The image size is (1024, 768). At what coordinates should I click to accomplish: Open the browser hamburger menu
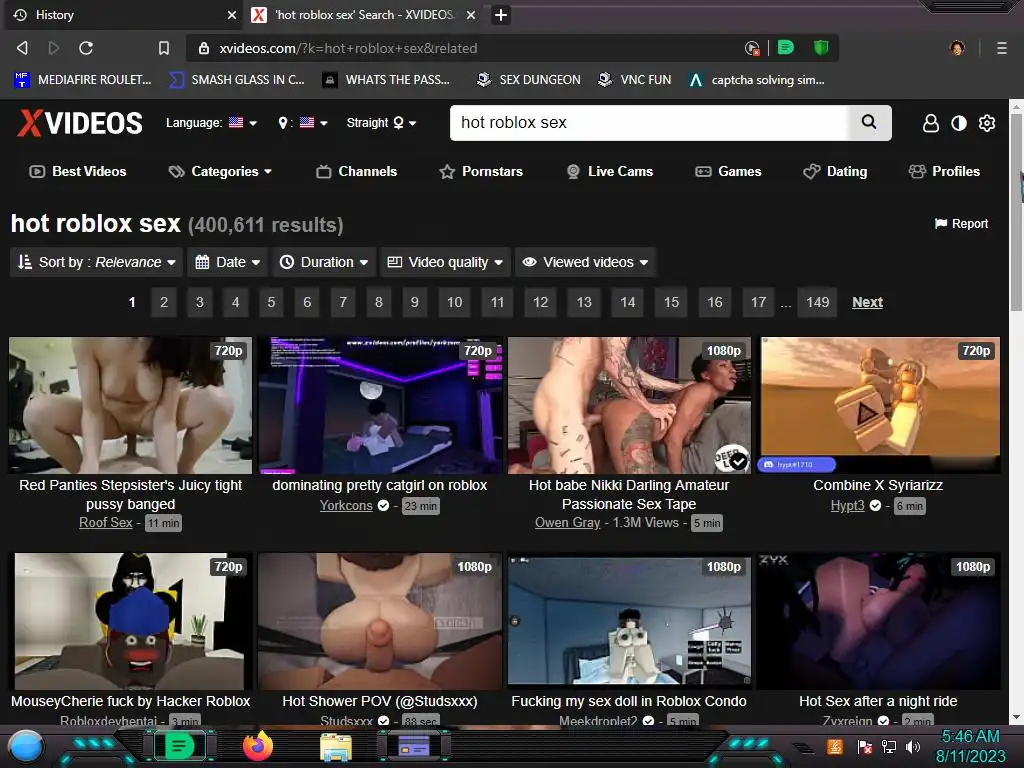[x=1001, y=48]
